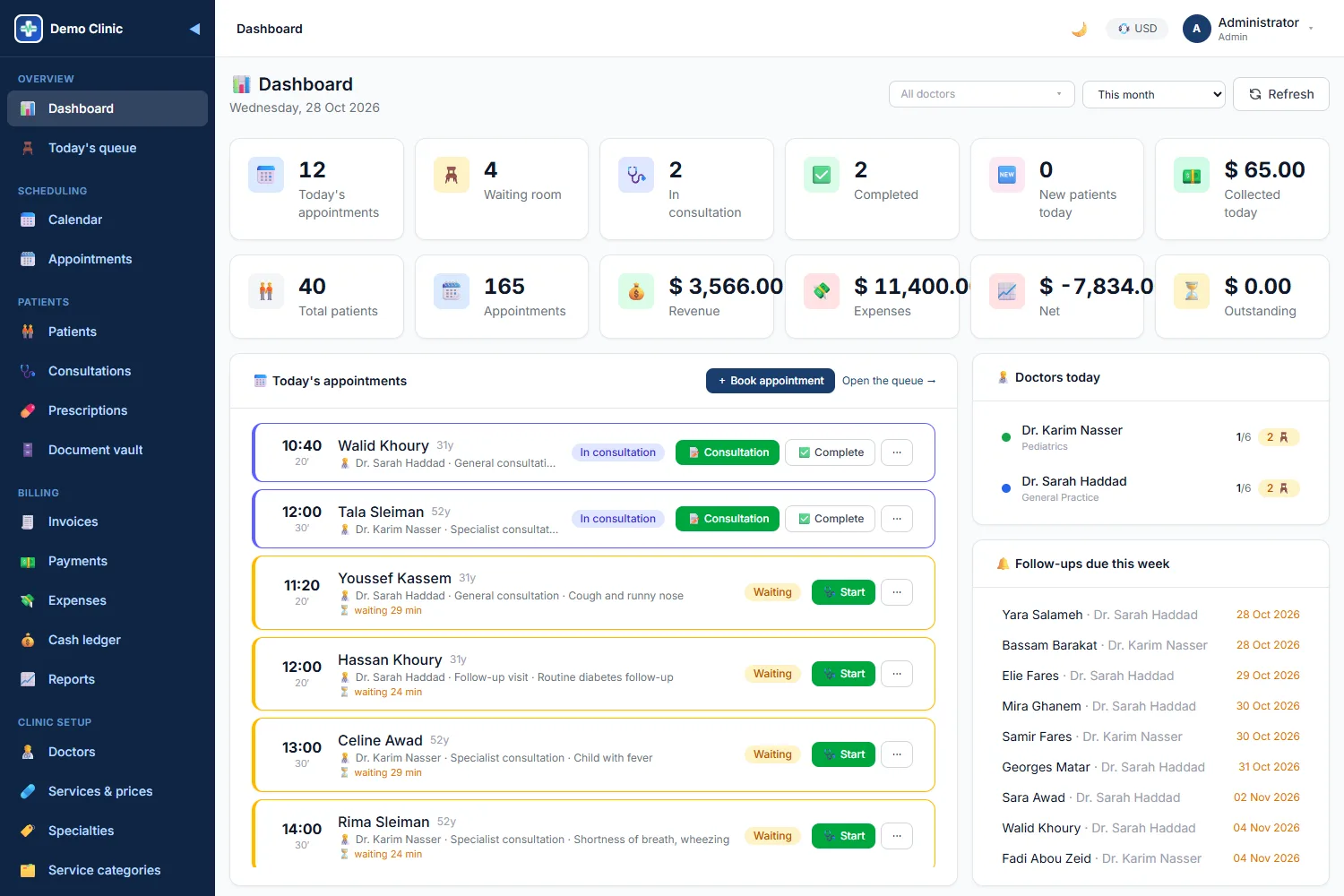The width and height of the screenshot is (1344, 896).
Task: Collapse sidebar with the blue arrow icon
Action: coord(194,29)
